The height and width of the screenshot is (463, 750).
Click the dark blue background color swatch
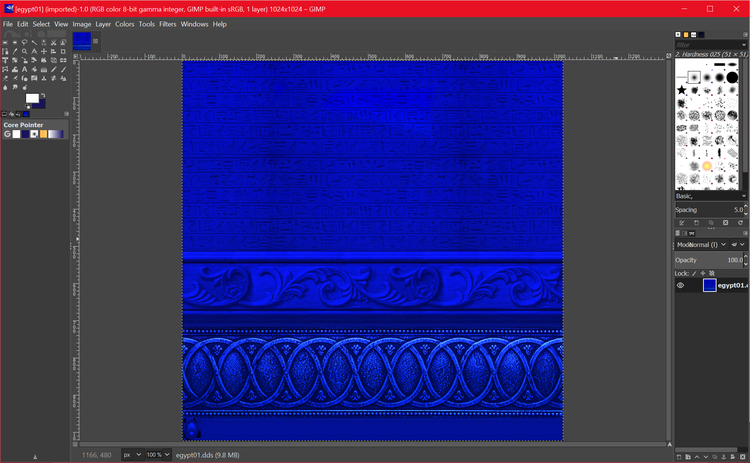[x=42, y=105]
